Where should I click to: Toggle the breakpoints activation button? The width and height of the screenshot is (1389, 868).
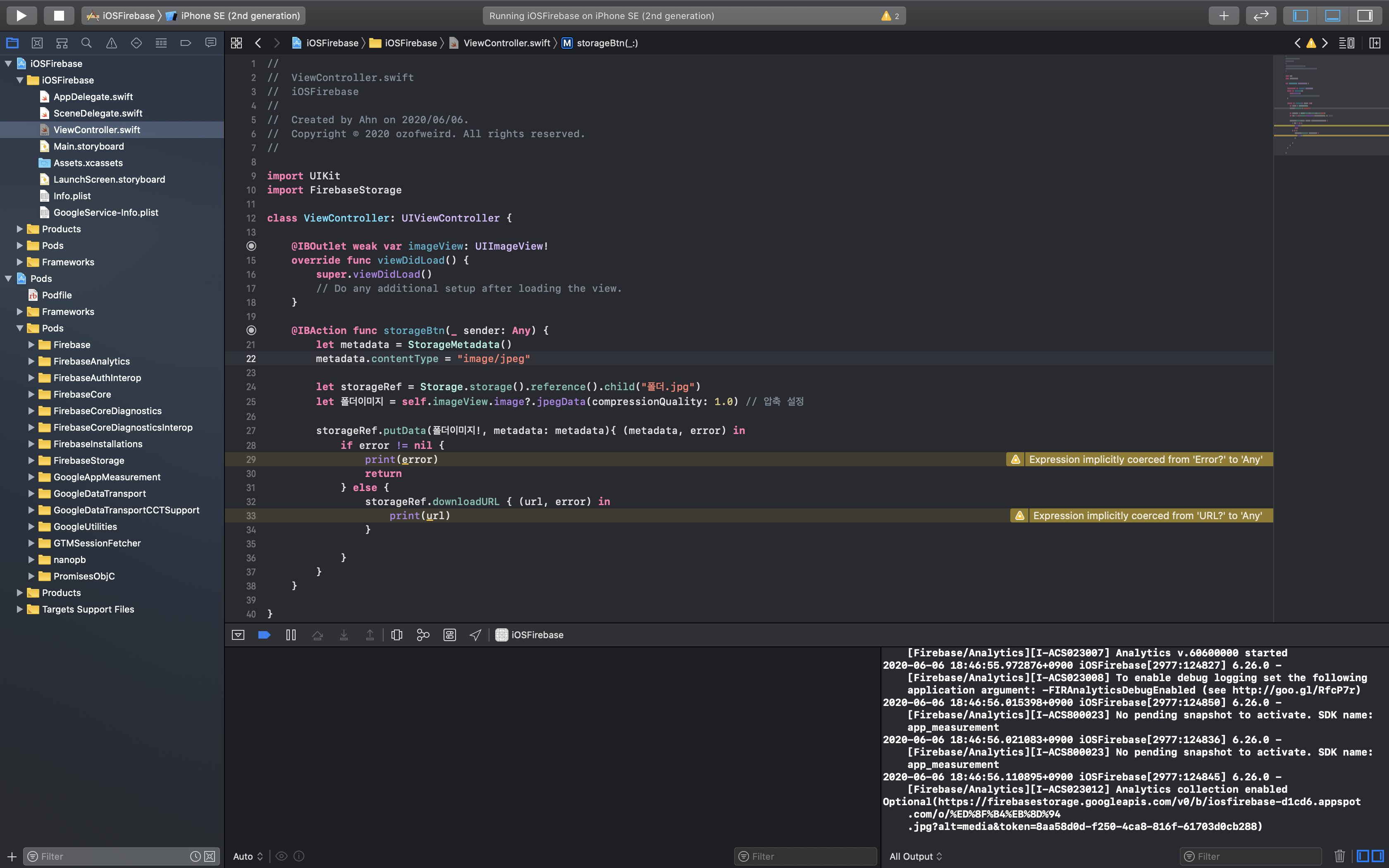click(264, 635)
